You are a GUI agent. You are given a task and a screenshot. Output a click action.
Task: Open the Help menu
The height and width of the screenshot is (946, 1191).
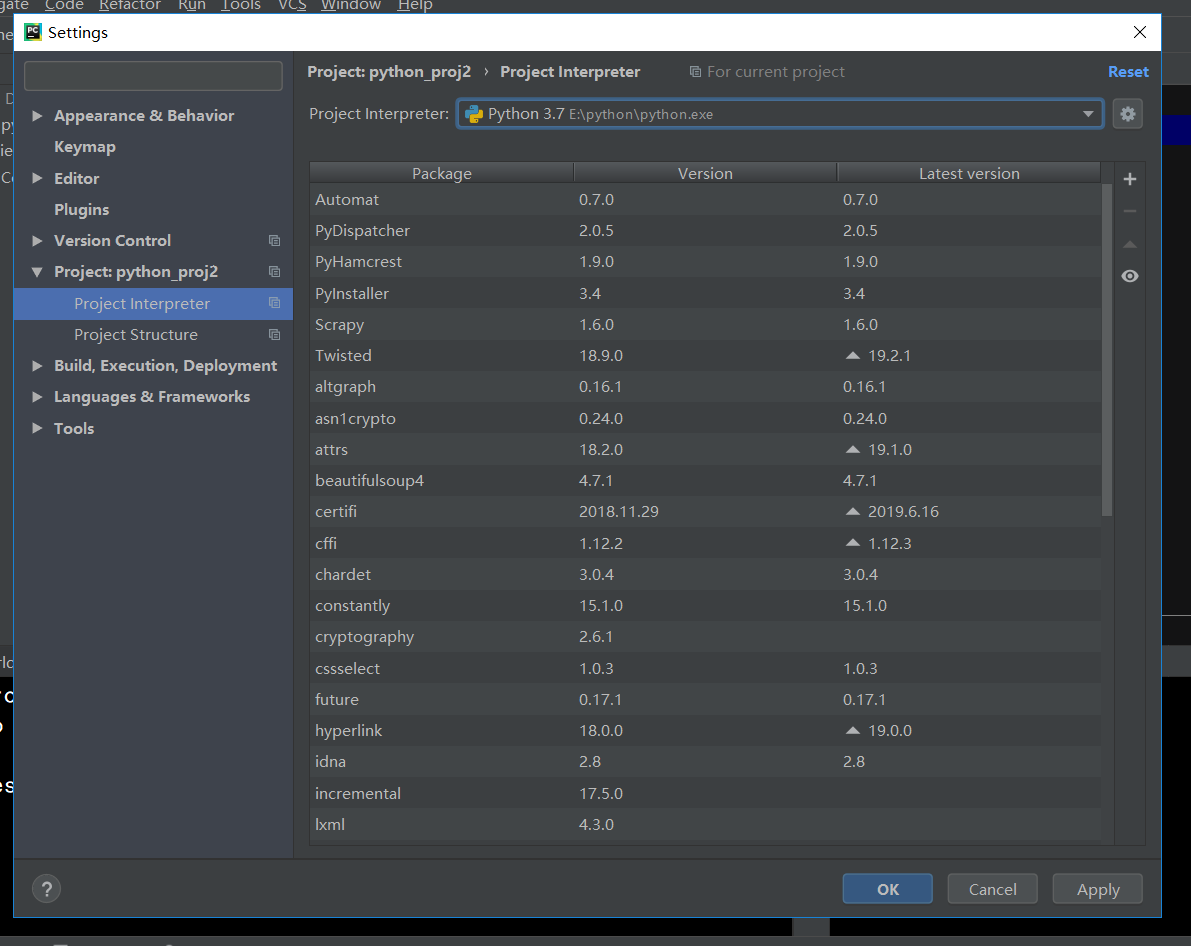tap(415, 5)
